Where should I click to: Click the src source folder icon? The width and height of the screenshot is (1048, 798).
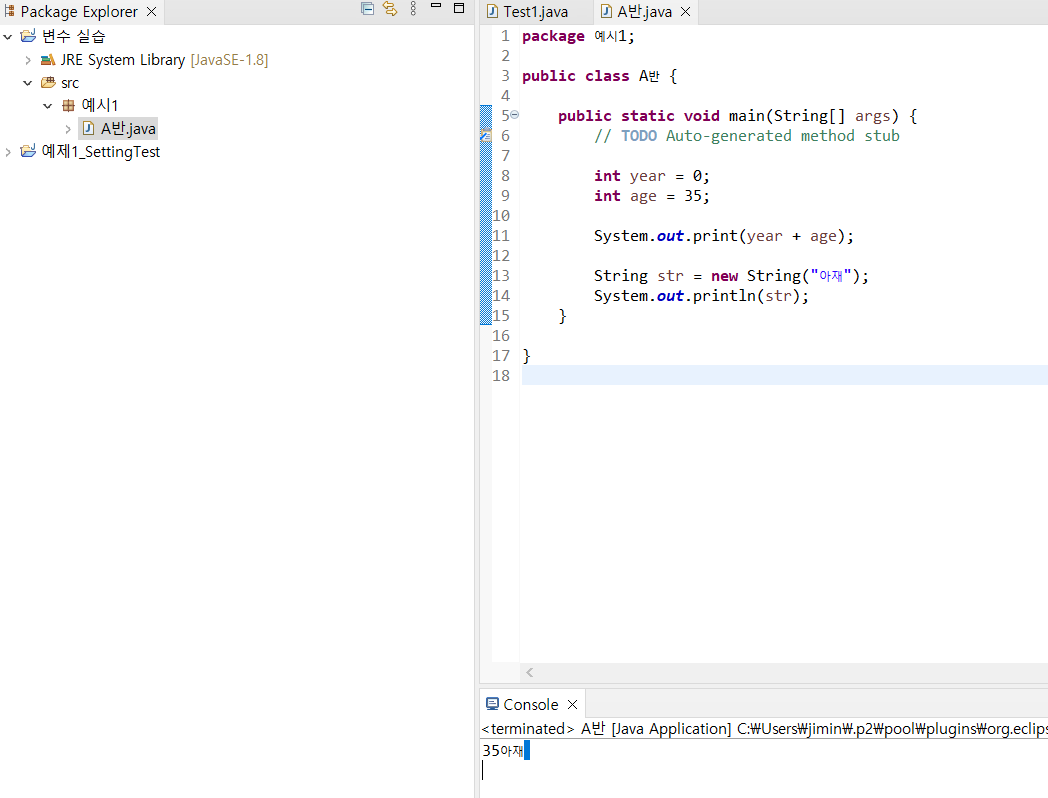(48, 83)
